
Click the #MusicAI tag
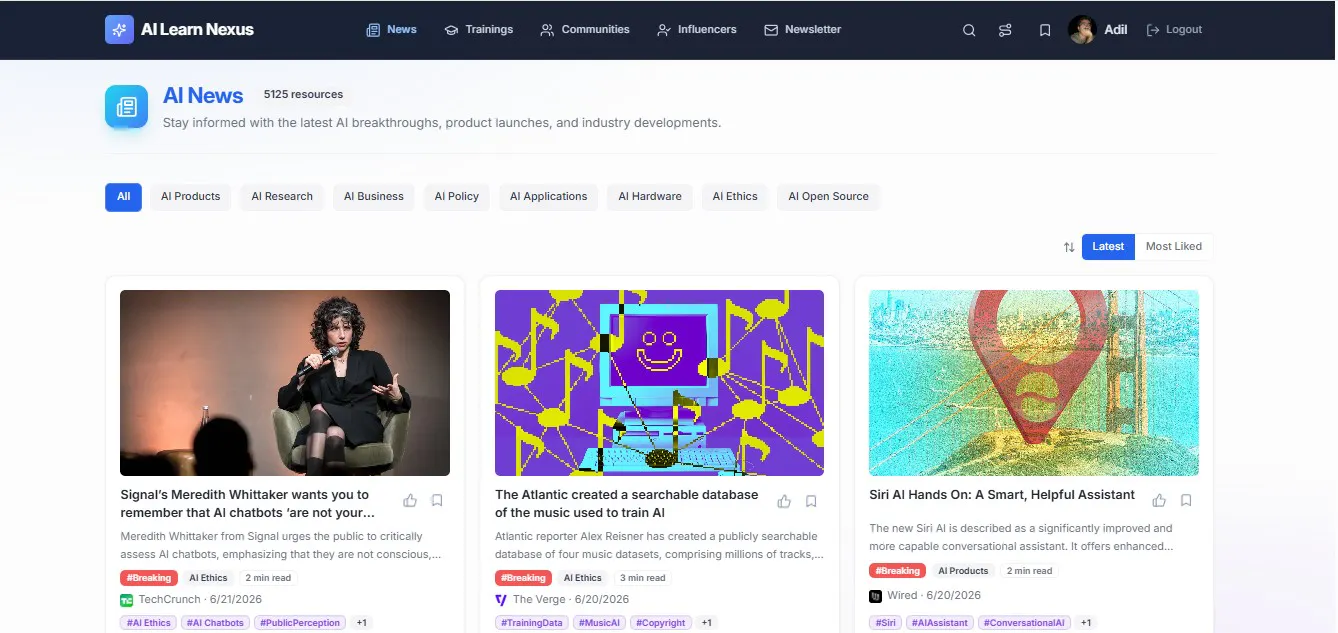pyautogui.click(x=600, y=623)
